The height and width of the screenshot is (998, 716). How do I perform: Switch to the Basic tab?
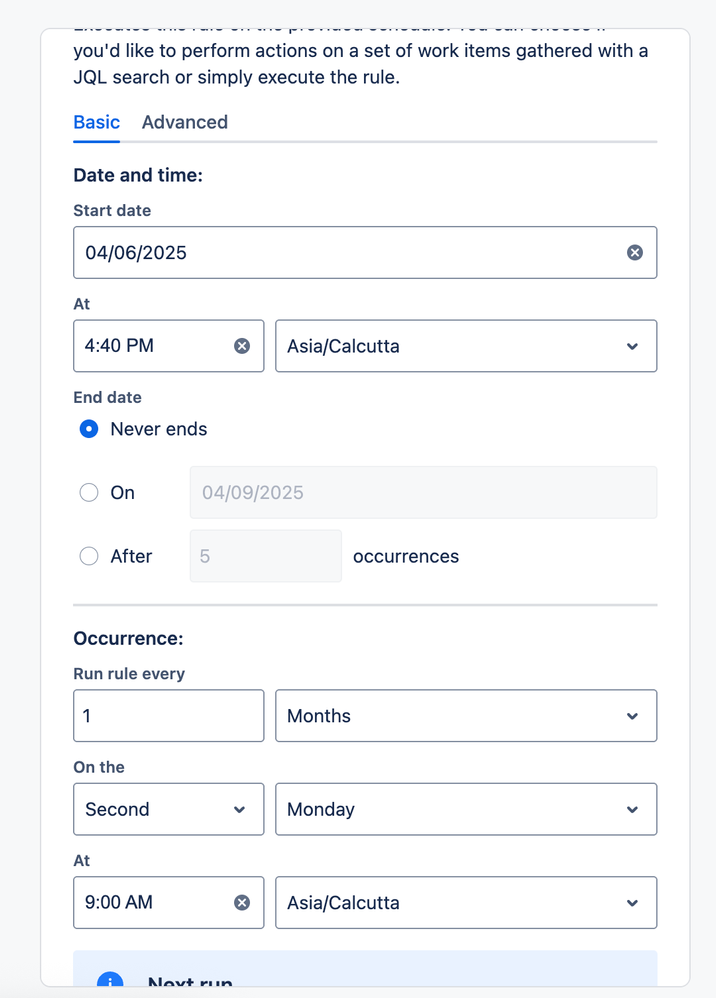96,122
